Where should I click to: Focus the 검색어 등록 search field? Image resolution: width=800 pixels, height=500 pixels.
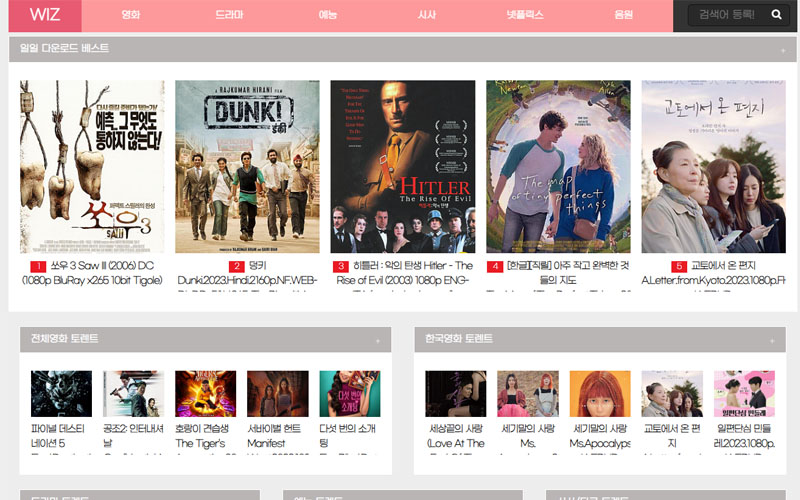tap(727, 15)
